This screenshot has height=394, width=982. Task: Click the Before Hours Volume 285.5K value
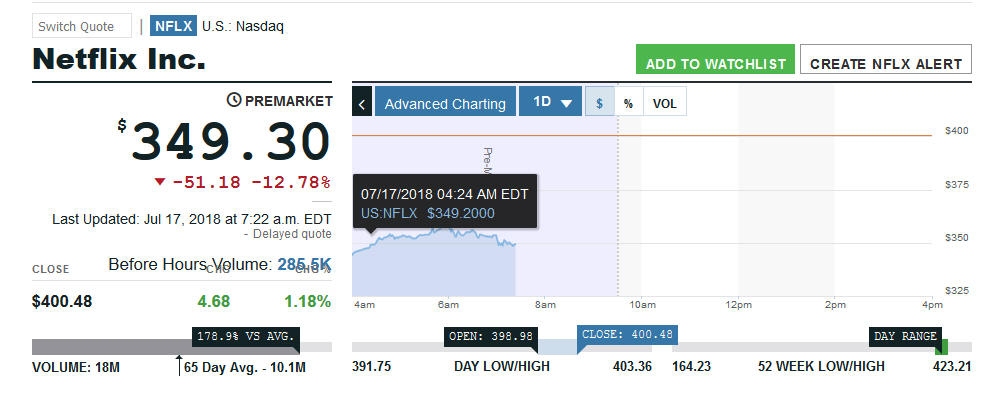pos(304,264)
